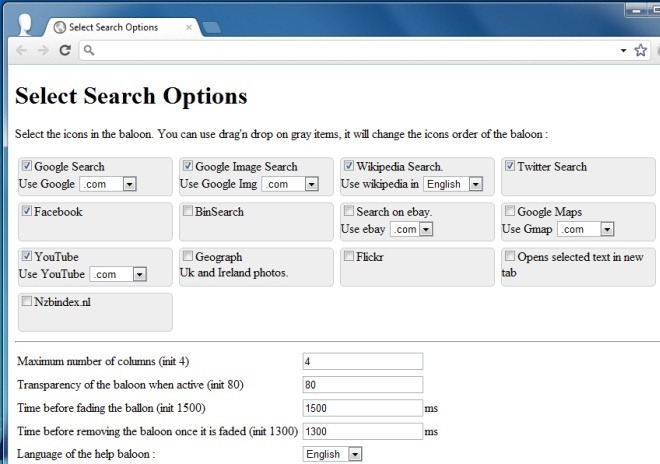Screen dimensions: 660x464
Task: Open the Wikipedia language dropdown
Action: (x=453, y=184)
